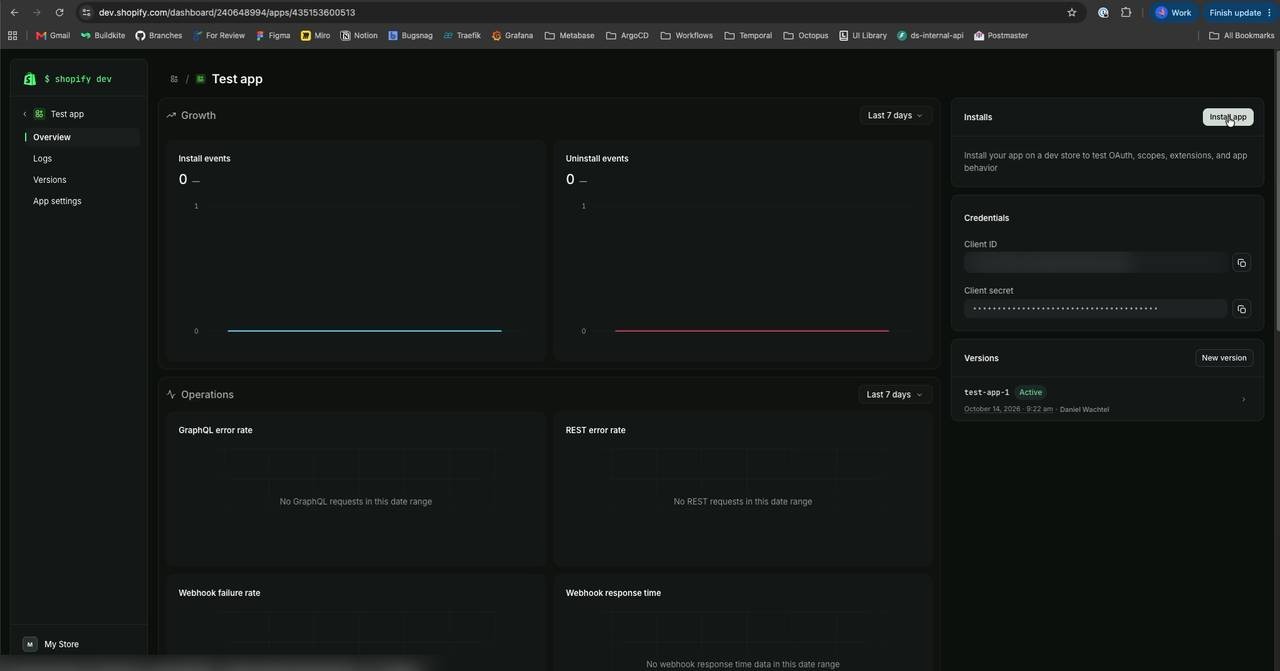Click the test-app-1 version name
Viewport: 1280px width, 671px height.
pyautogui.click(x=987, y=393)
